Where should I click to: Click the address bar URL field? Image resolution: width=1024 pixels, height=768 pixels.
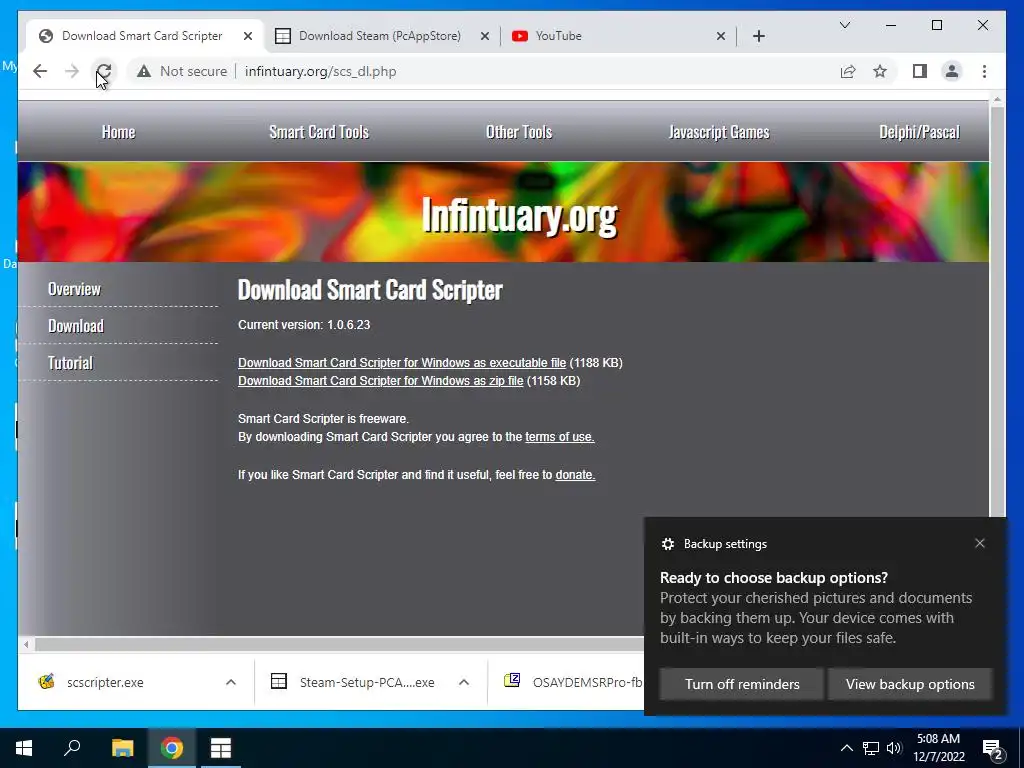(320, 71)
